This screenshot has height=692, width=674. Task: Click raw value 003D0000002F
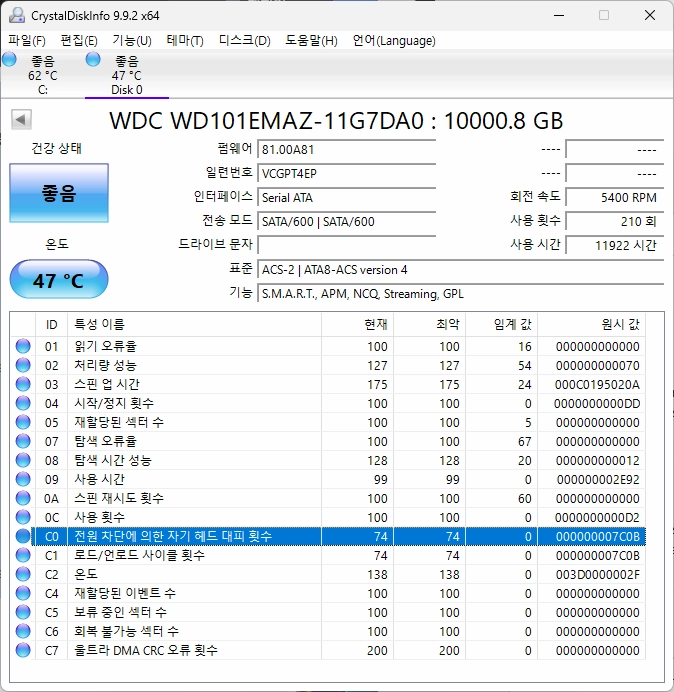point(597,575)
